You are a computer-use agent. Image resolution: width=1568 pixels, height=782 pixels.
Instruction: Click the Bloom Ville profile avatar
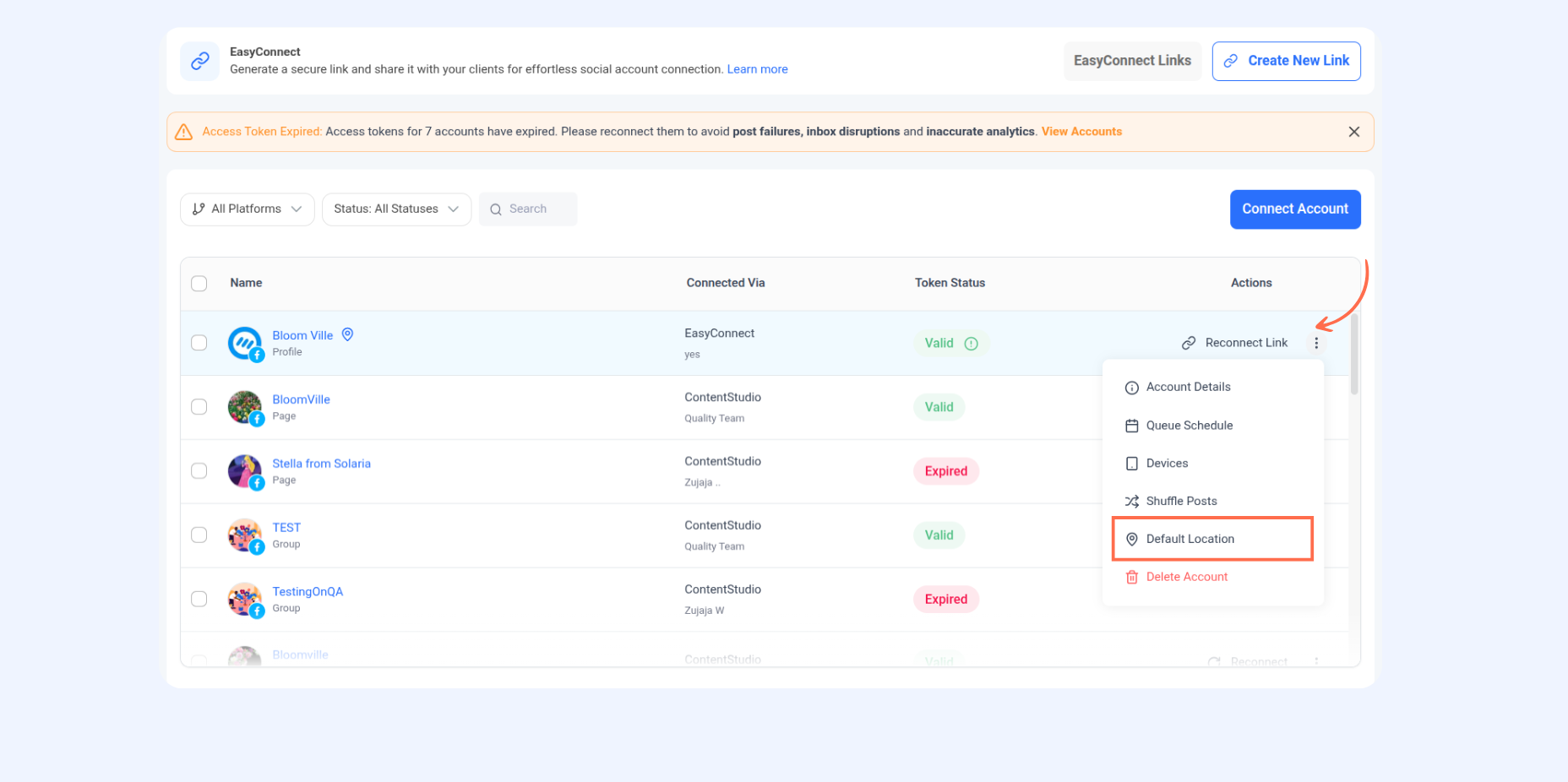[x=245, y=343]
